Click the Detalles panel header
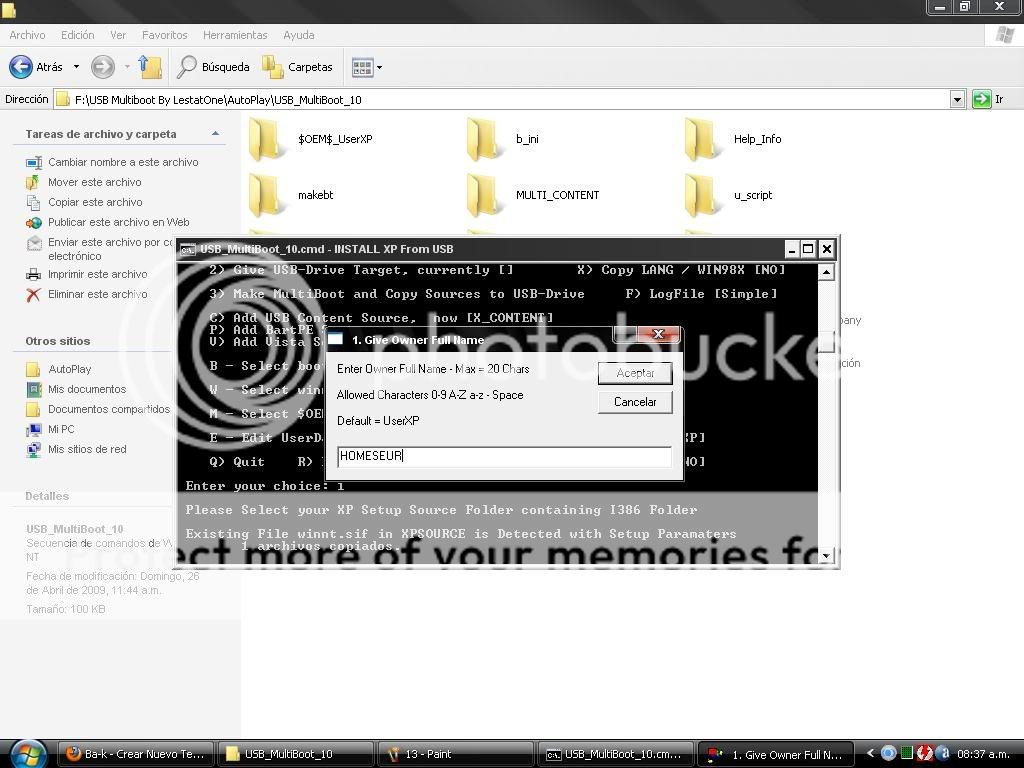1024x768 pixels. click(47, 496)
